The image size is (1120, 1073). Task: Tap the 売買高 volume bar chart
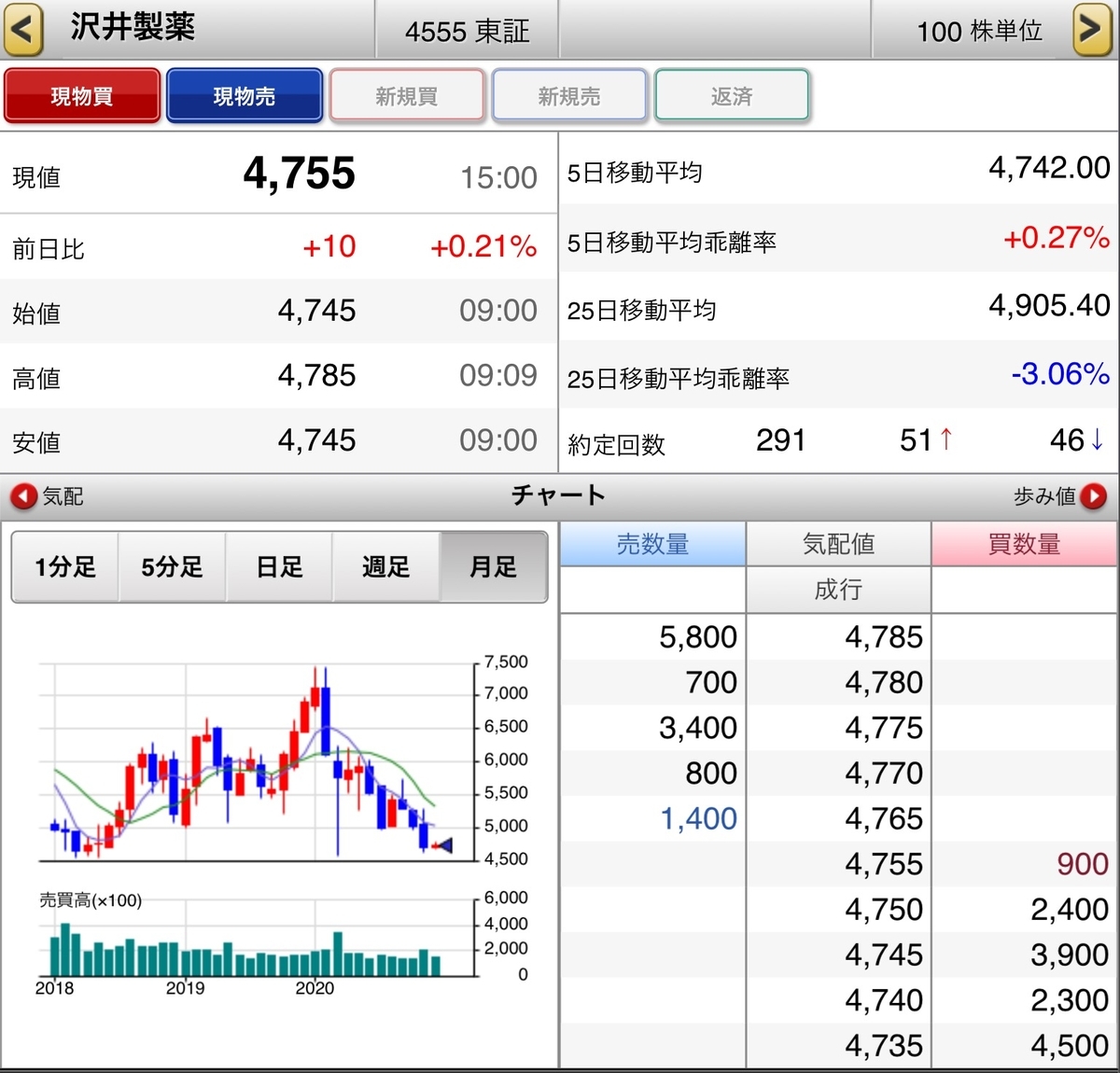[257, 938]
